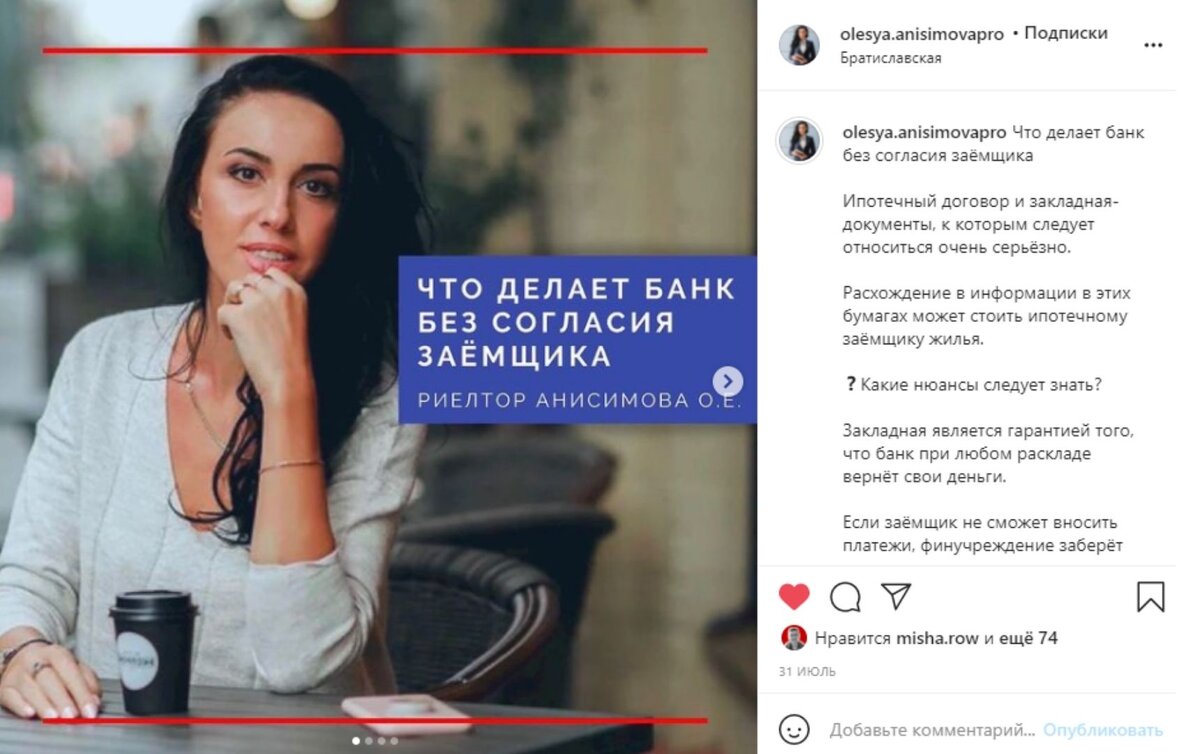Share post with paper plane icon
1200x754 pixels.
pyautogui.click(x=896, y=596)
